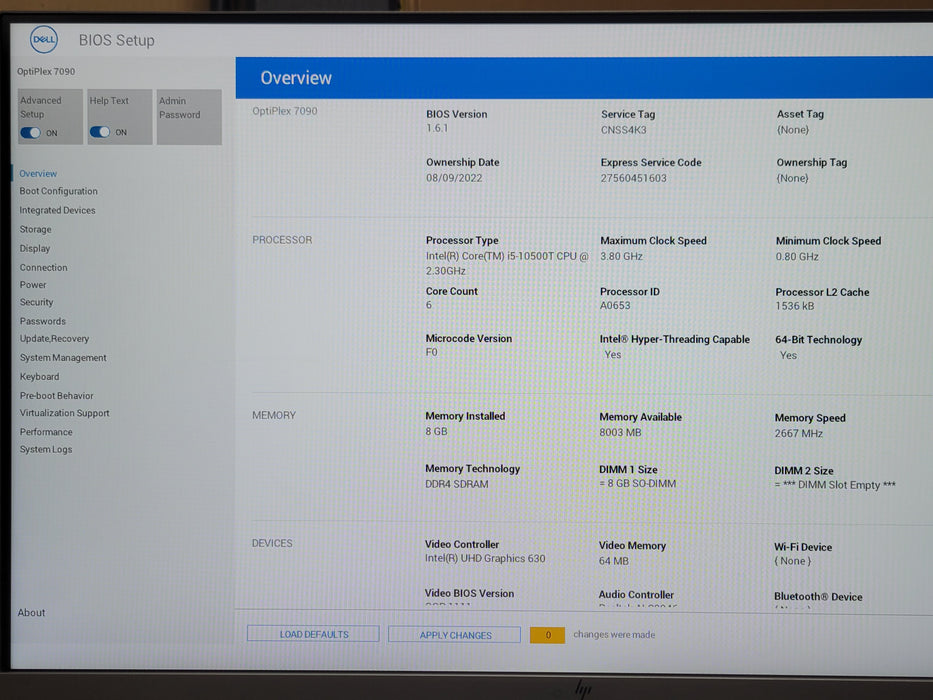This screenshot has width=933, height=700.
Task: Open the Security section
Action: click(36, 302)
